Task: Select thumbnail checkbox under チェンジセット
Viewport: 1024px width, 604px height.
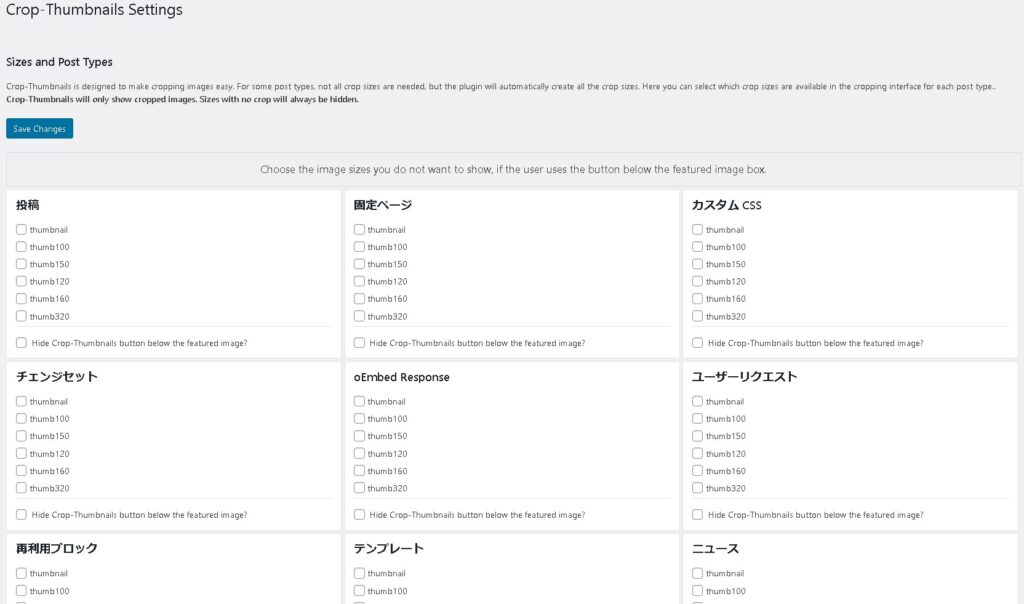Action: (x=21, y=402)
